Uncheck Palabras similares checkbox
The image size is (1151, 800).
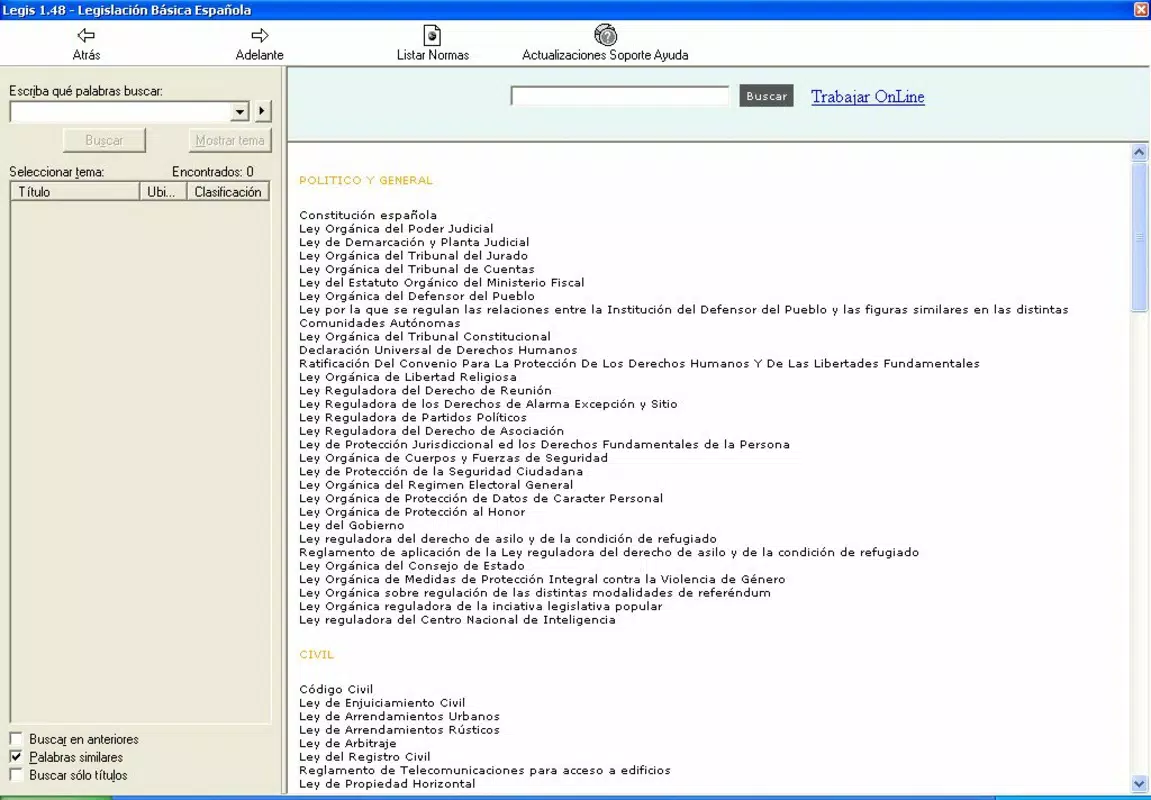tap(16, 757)
